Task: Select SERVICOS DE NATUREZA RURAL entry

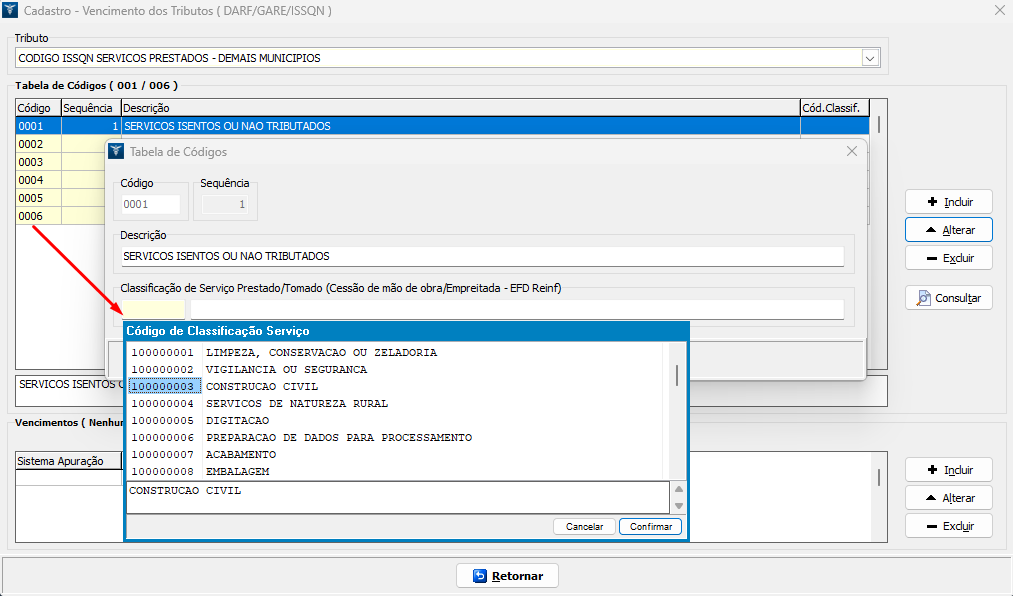Action: [296, 403]
